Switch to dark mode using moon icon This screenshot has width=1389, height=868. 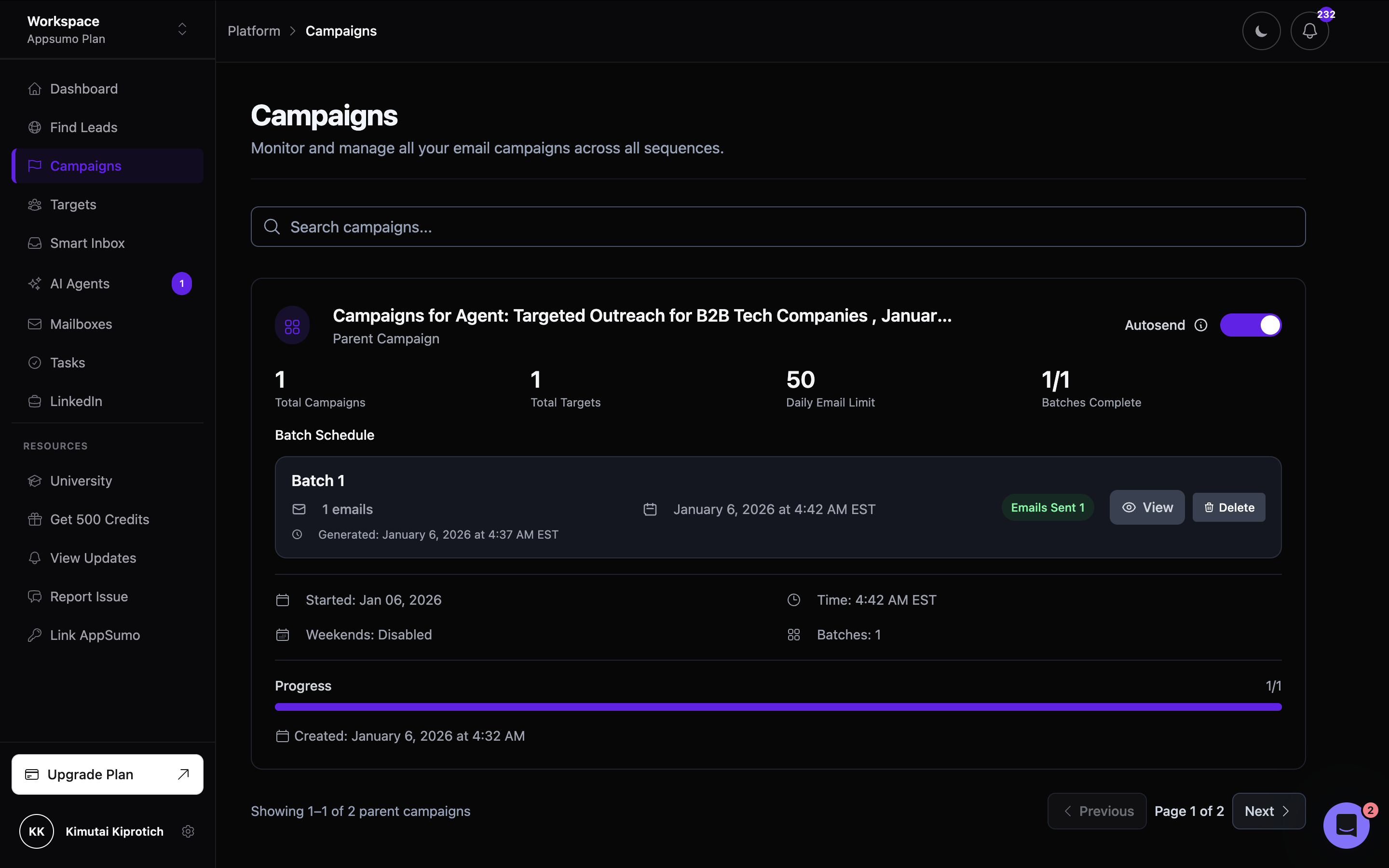click(1260, 30)
